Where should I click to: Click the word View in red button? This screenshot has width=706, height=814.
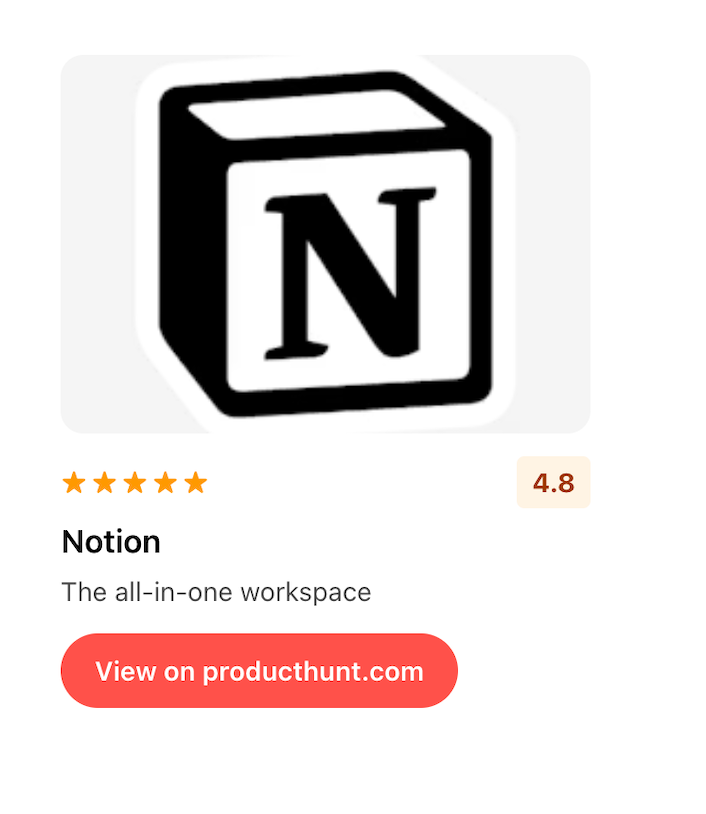(126, 671)
